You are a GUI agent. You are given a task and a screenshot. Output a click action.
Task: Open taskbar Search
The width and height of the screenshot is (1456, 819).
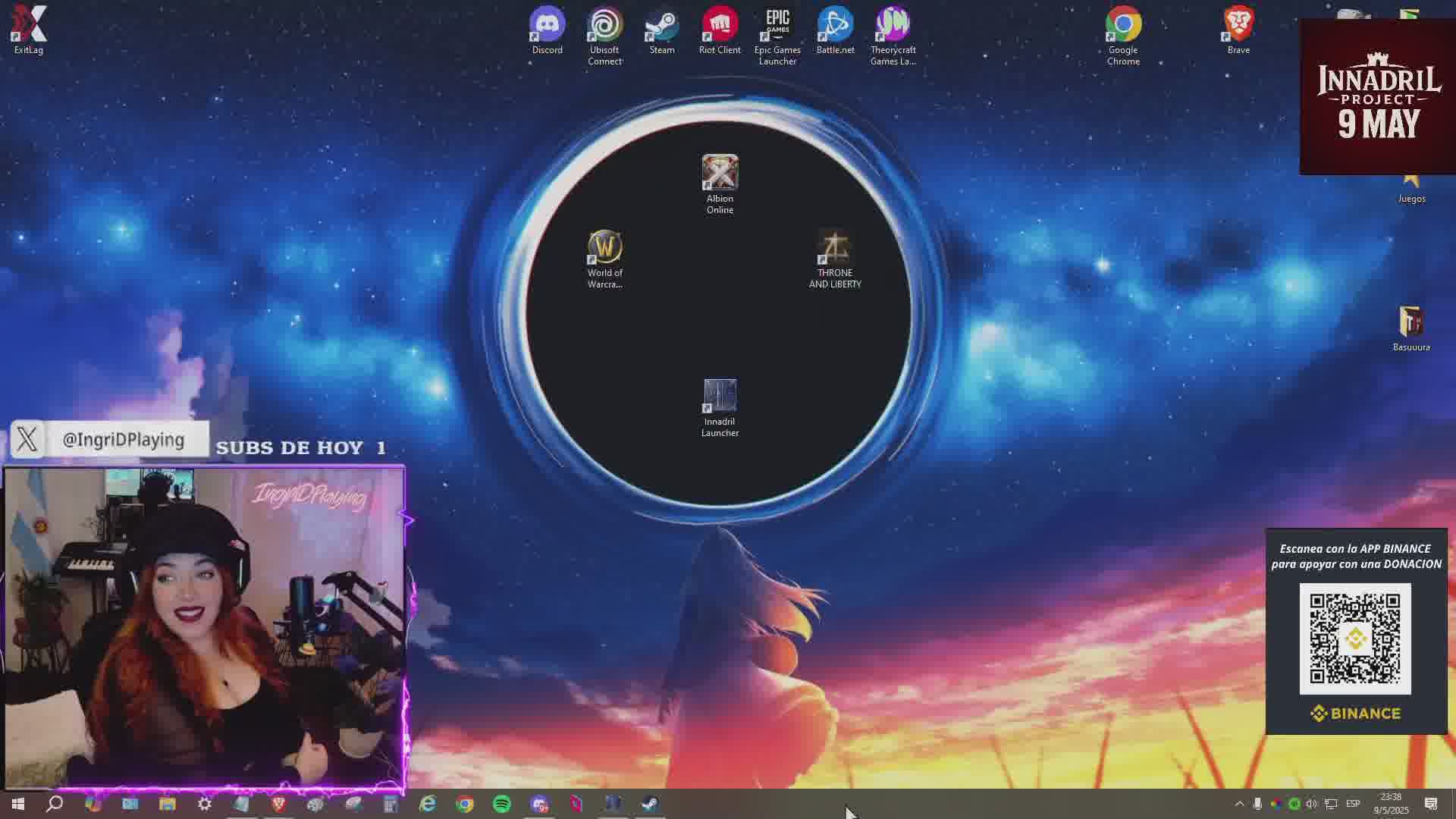click(55, 804)
